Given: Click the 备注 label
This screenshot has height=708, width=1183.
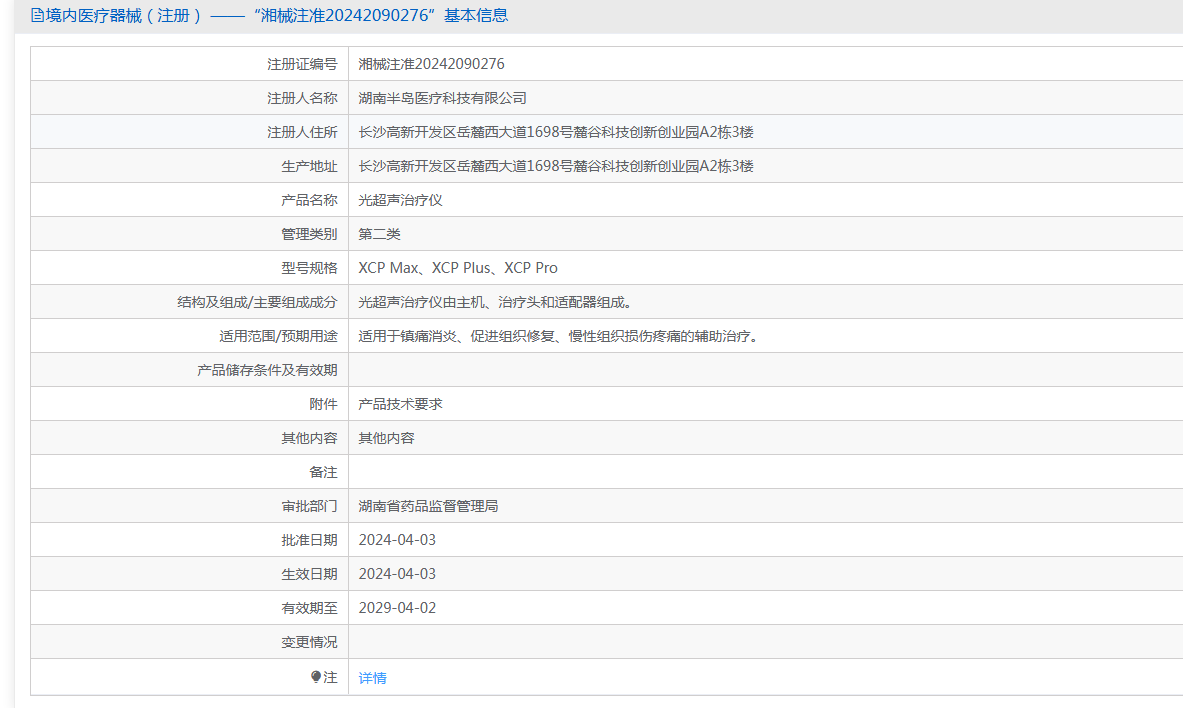Looking at the screenshot, I should pos(323,472).
